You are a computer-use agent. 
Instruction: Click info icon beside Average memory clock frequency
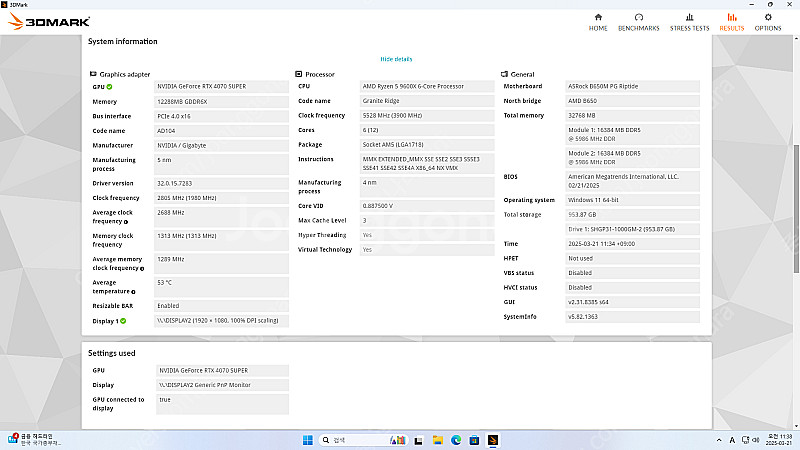point(142,268)
